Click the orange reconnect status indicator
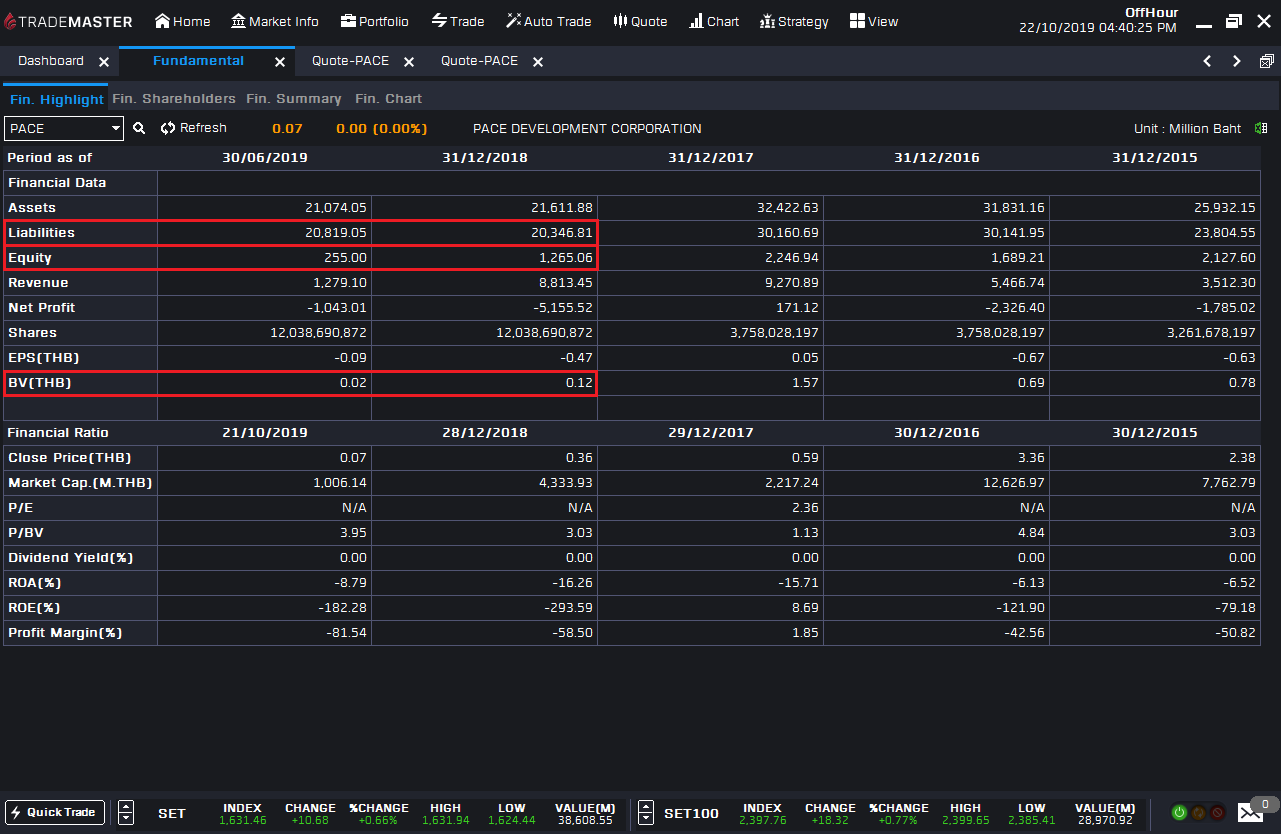 [x=1200, y=812]
